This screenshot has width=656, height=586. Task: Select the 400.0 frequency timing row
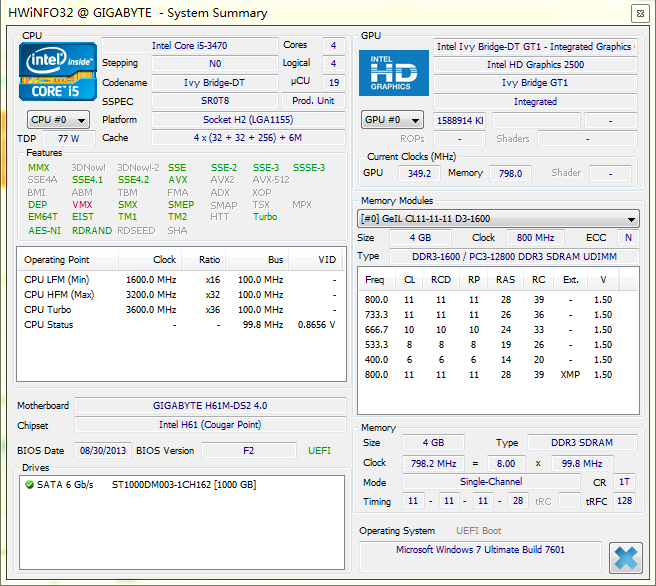coord(498,360)
